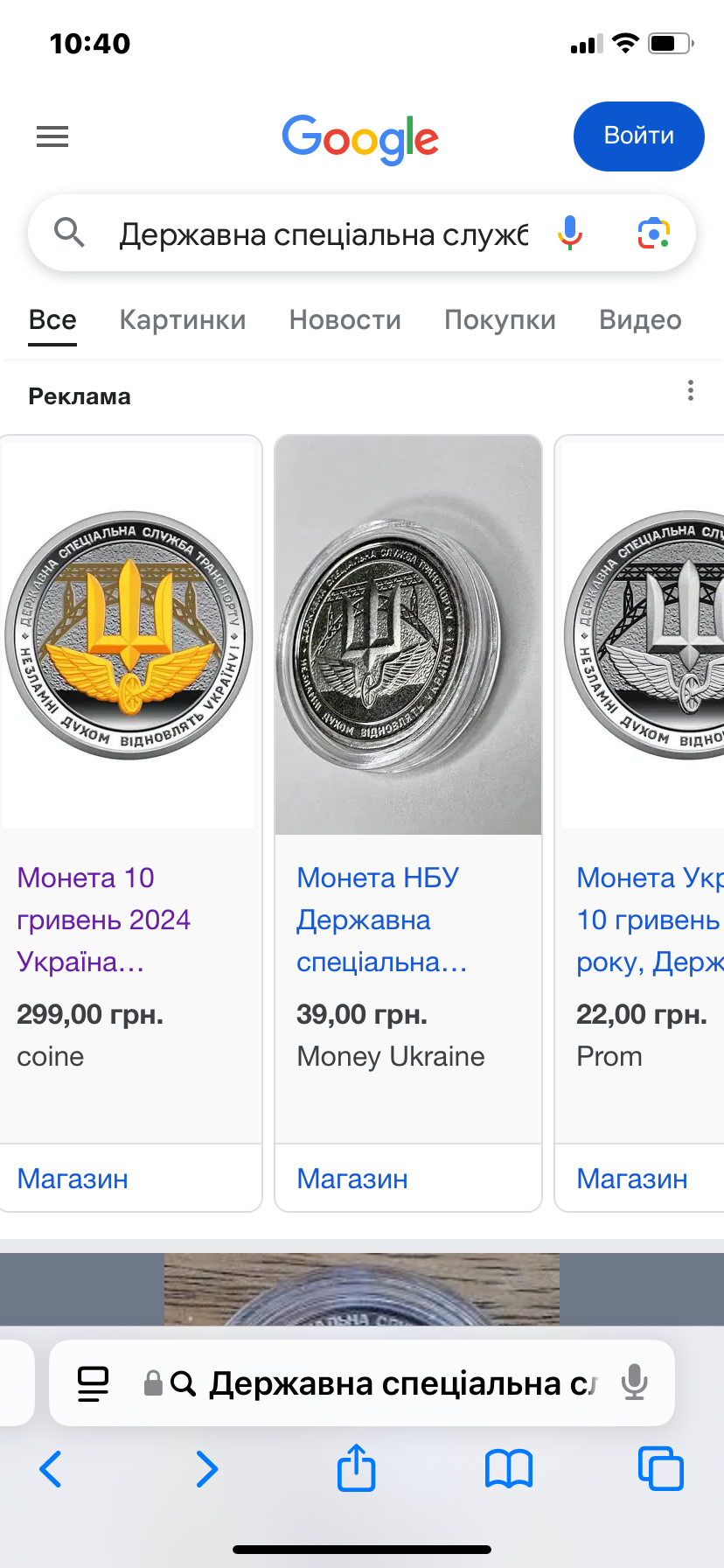Tap Safari share icon
The image size is (724, 1568).
click(x=356, y=1468)
